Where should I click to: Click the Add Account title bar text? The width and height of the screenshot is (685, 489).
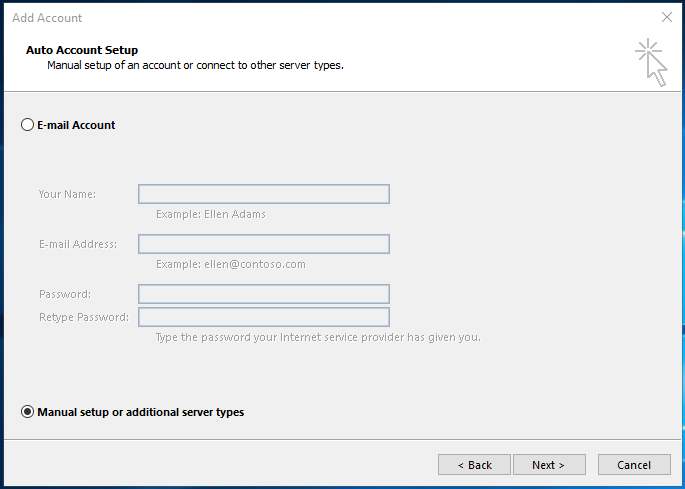pyautogui.click(x=47, y=18)
